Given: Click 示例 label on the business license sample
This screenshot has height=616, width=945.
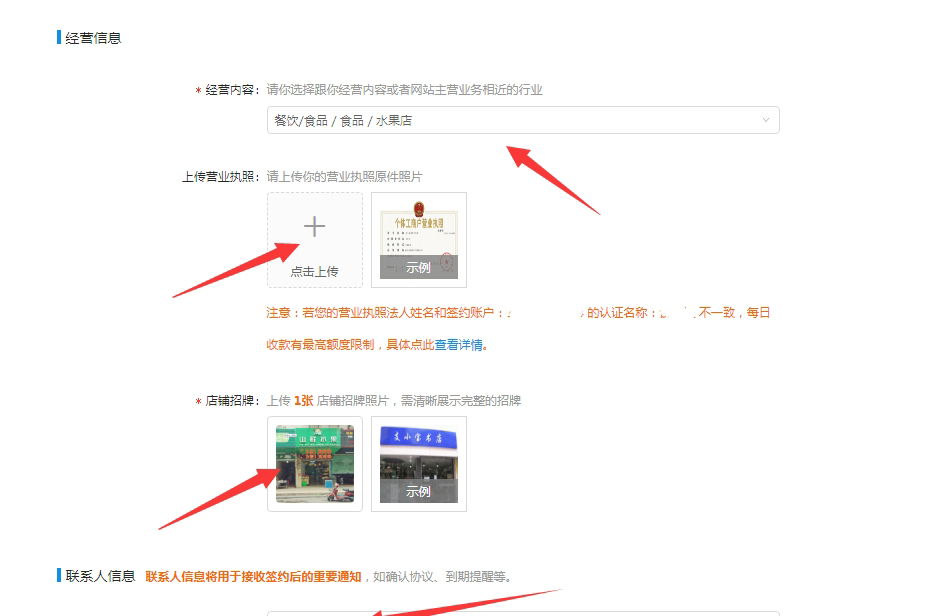Looking at the screenshot, I should [418, 268].
